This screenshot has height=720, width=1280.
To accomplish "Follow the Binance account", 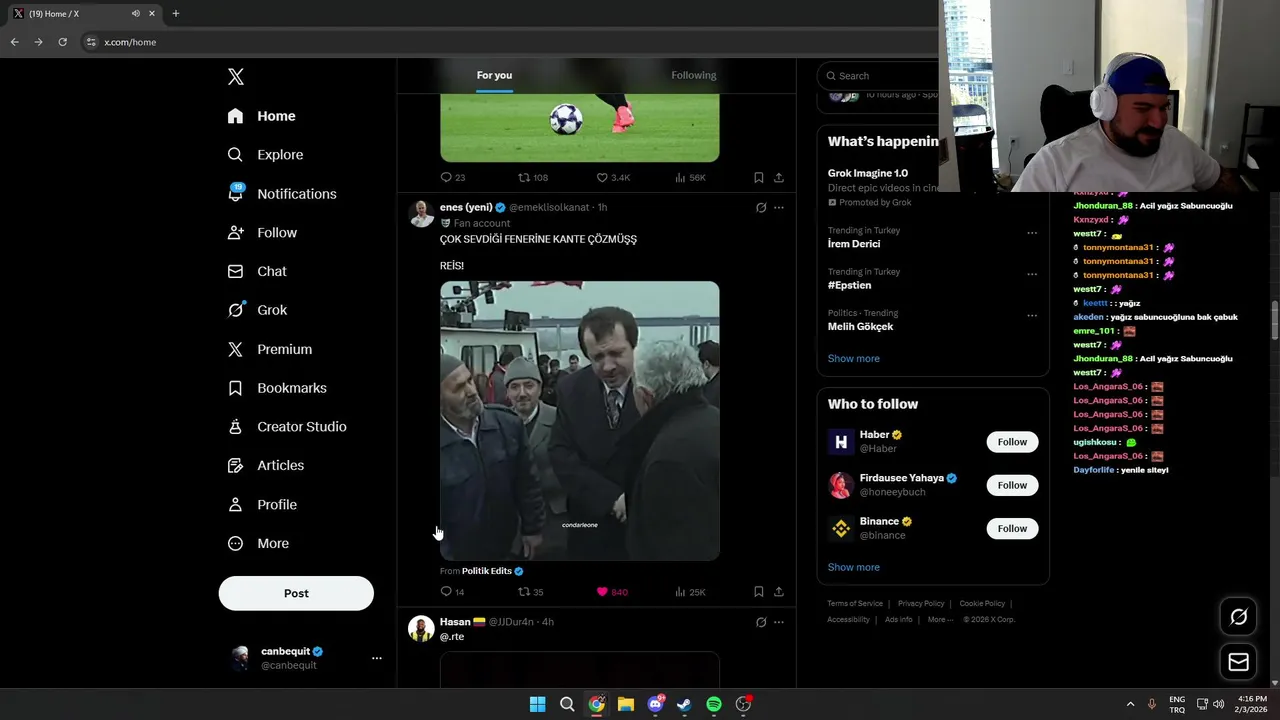I will [1012, 528].
